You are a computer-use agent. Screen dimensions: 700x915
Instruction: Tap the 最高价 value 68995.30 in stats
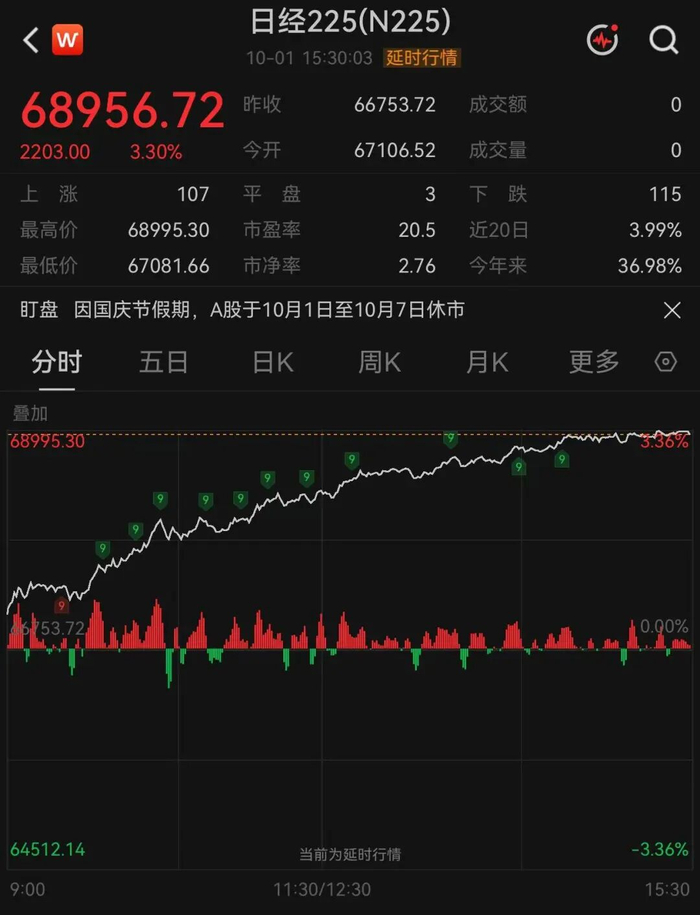[169, 230]
